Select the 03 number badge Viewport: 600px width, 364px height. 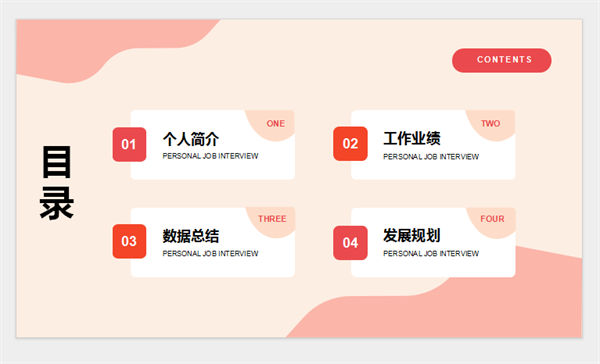(129, 241)
